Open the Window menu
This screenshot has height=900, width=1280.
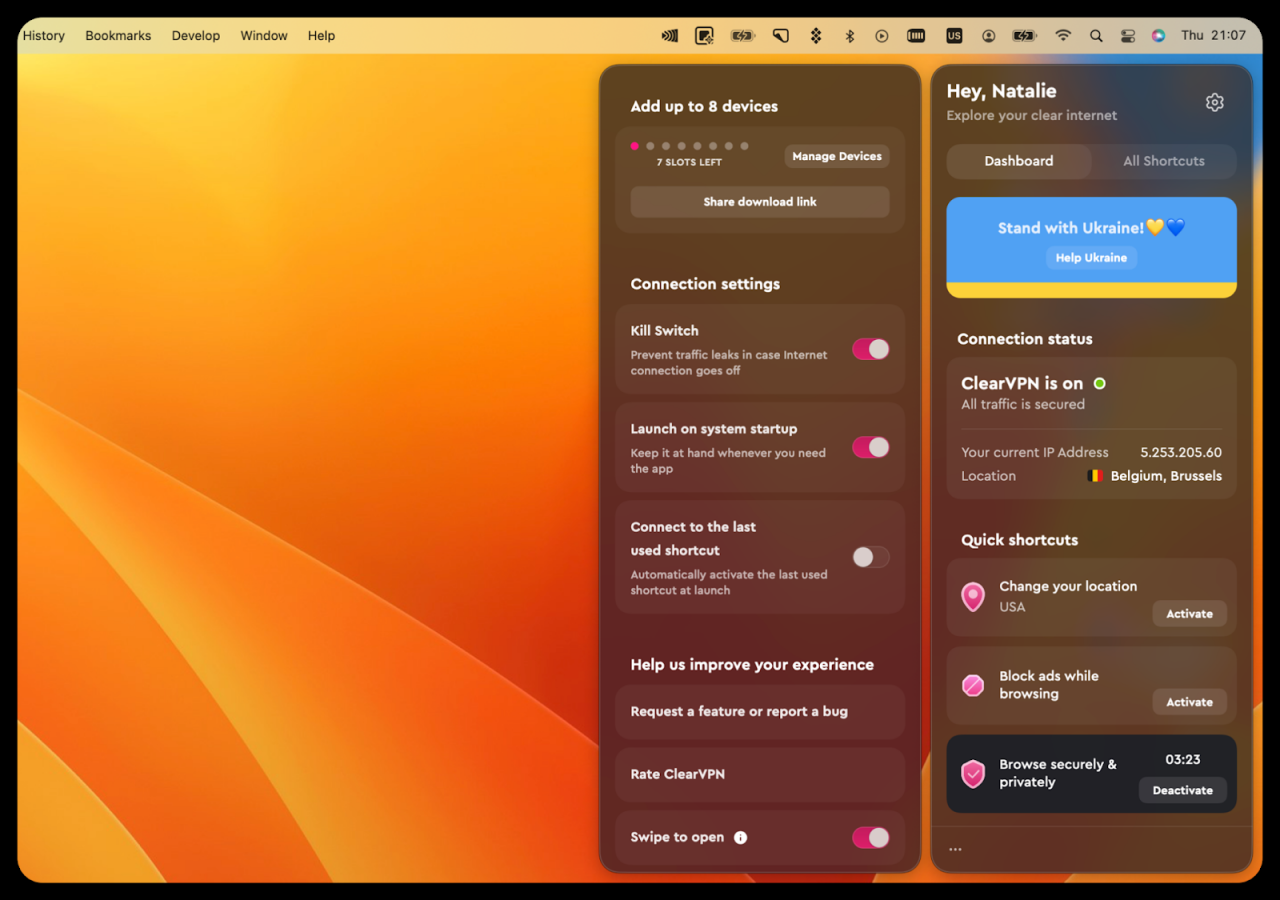[264, 35]
